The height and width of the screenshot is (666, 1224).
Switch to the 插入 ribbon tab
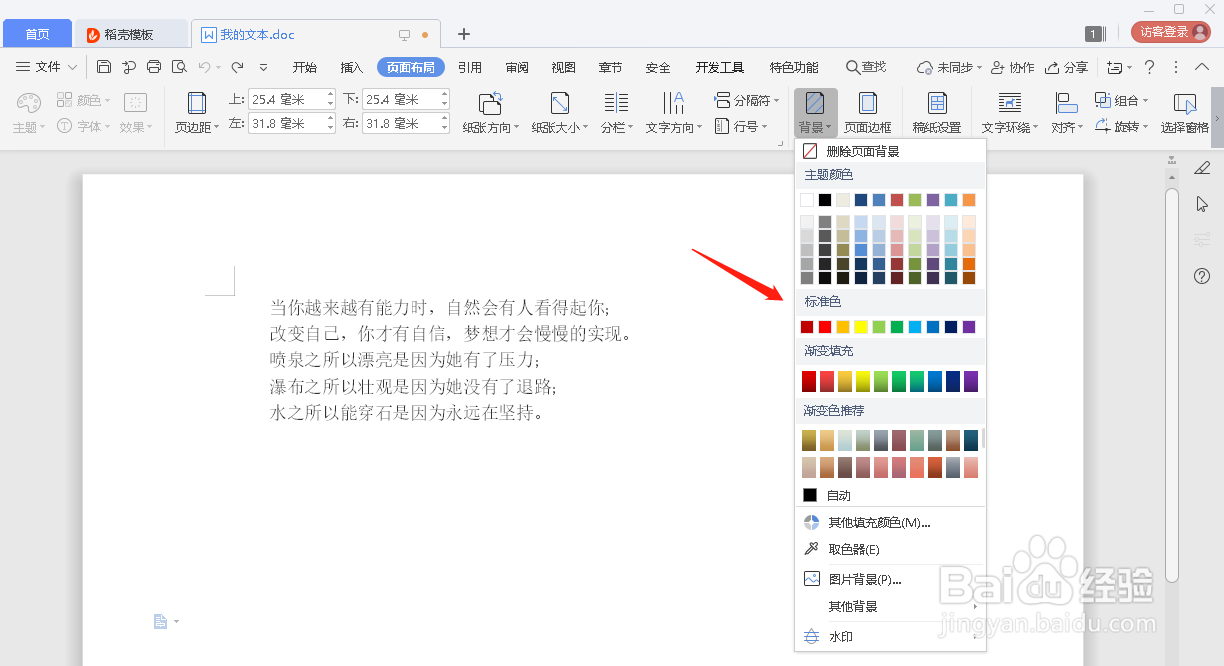[352, 67]
